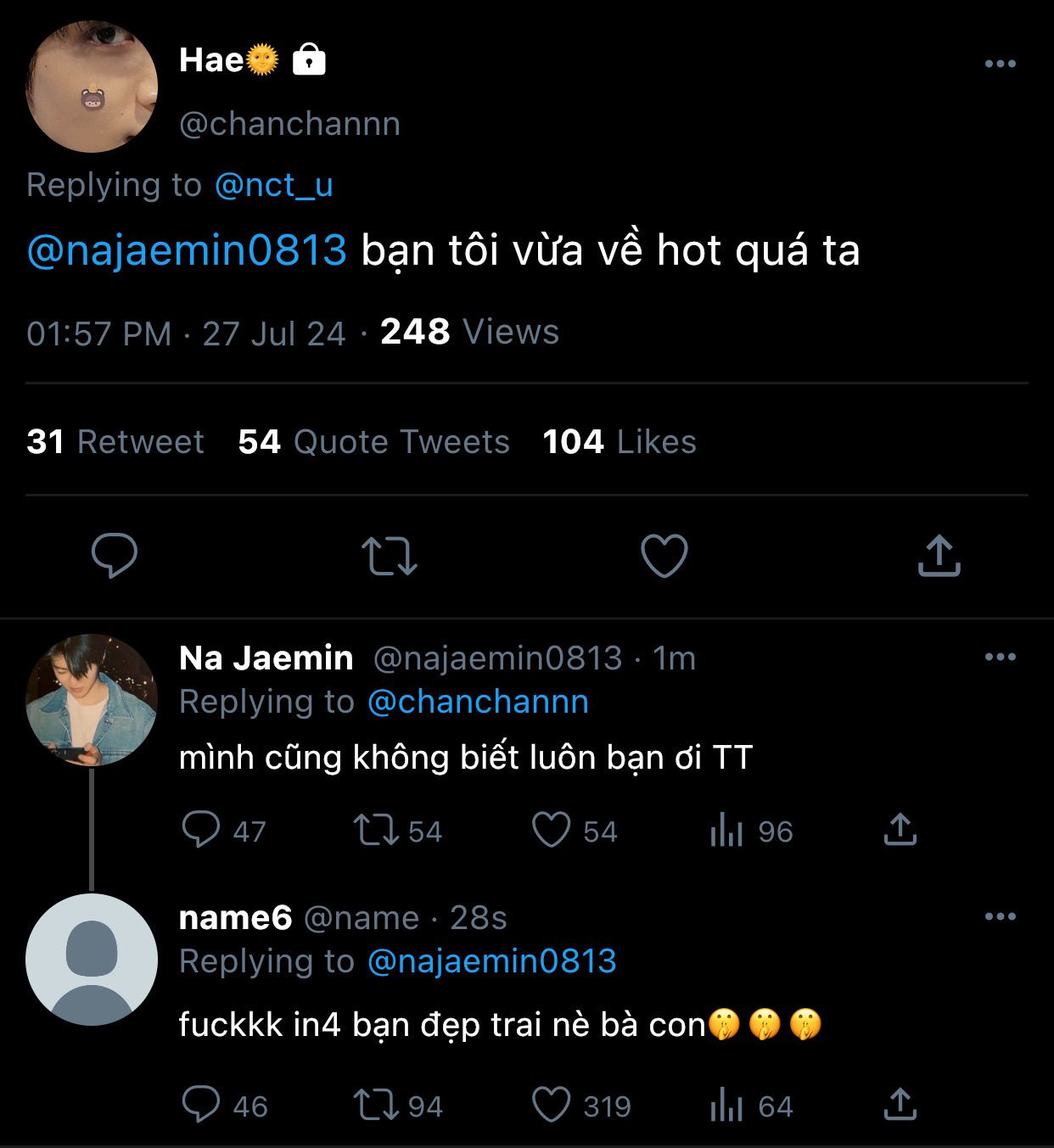Viewport: 1054px width, 1148px height.
Task: View analytics for Na Jaemin's reply
Action: pos(726,832)
